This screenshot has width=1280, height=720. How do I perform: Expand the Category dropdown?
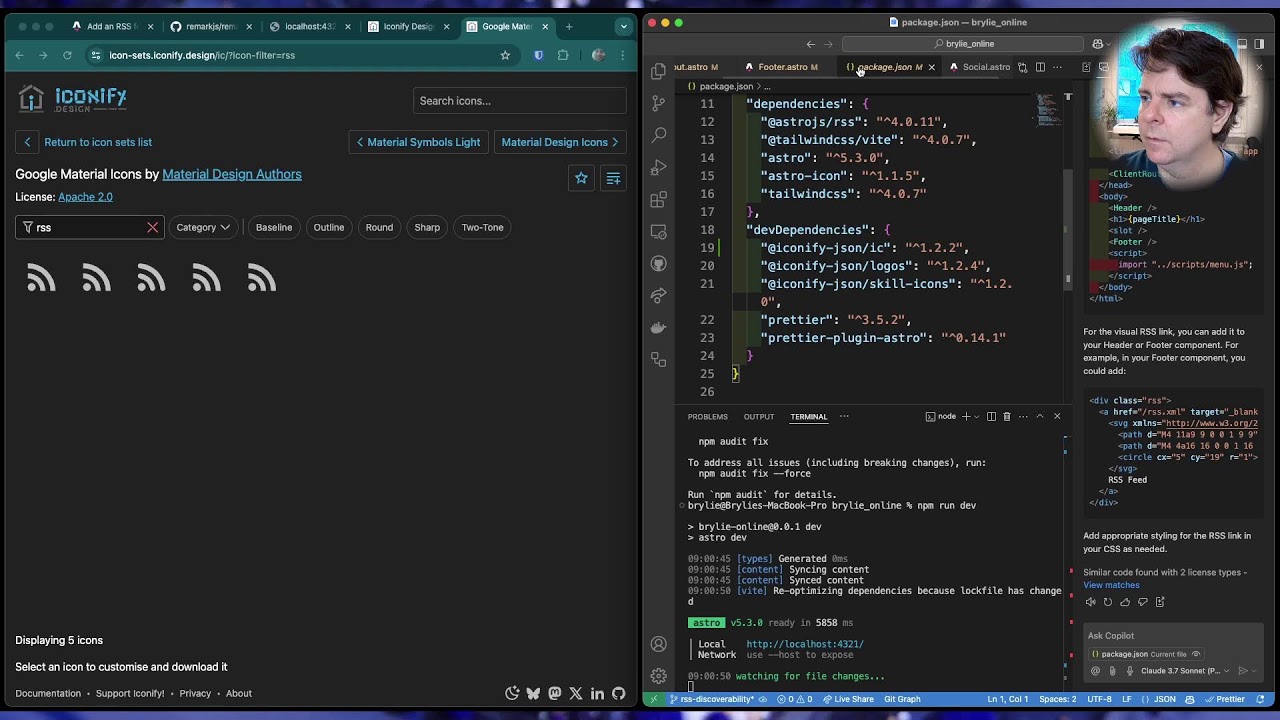(x=203, y=227)
